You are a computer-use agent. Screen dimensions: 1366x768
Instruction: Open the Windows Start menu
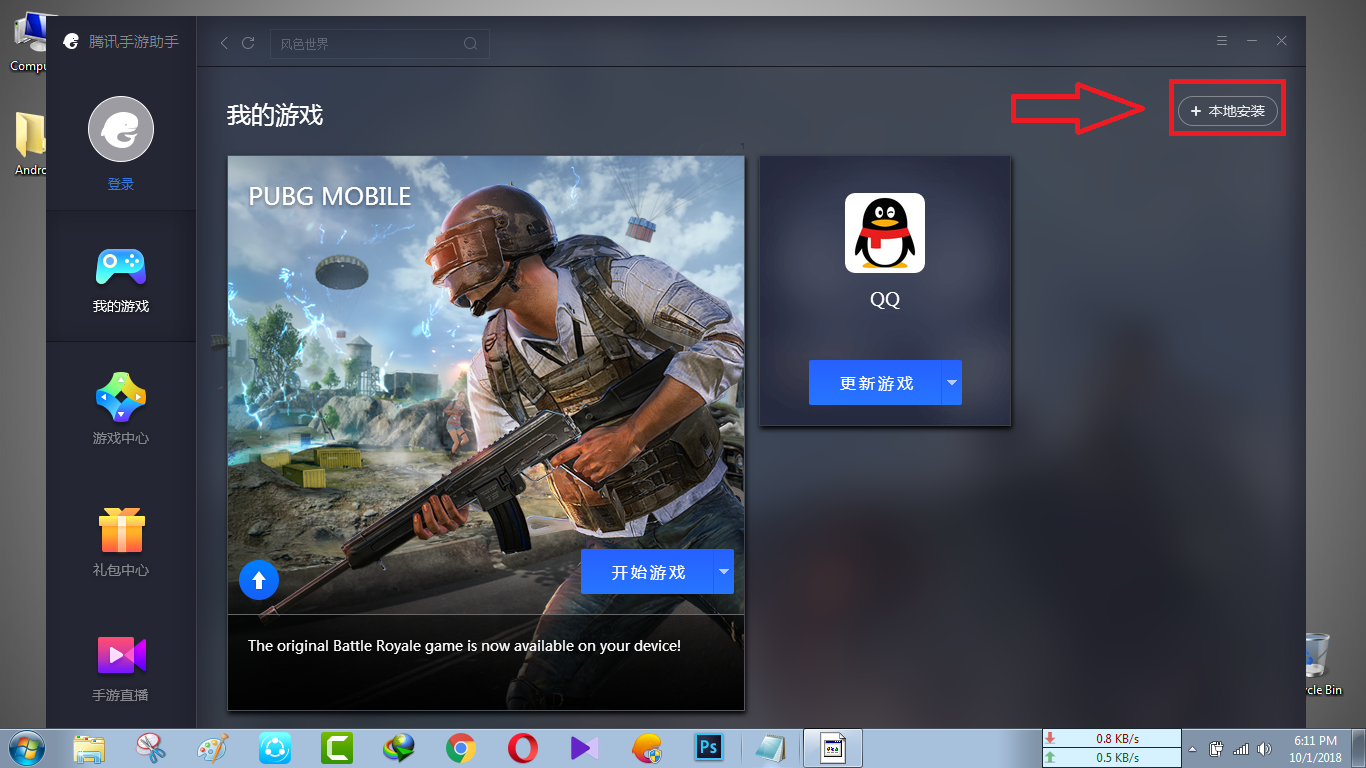[26, 748]
